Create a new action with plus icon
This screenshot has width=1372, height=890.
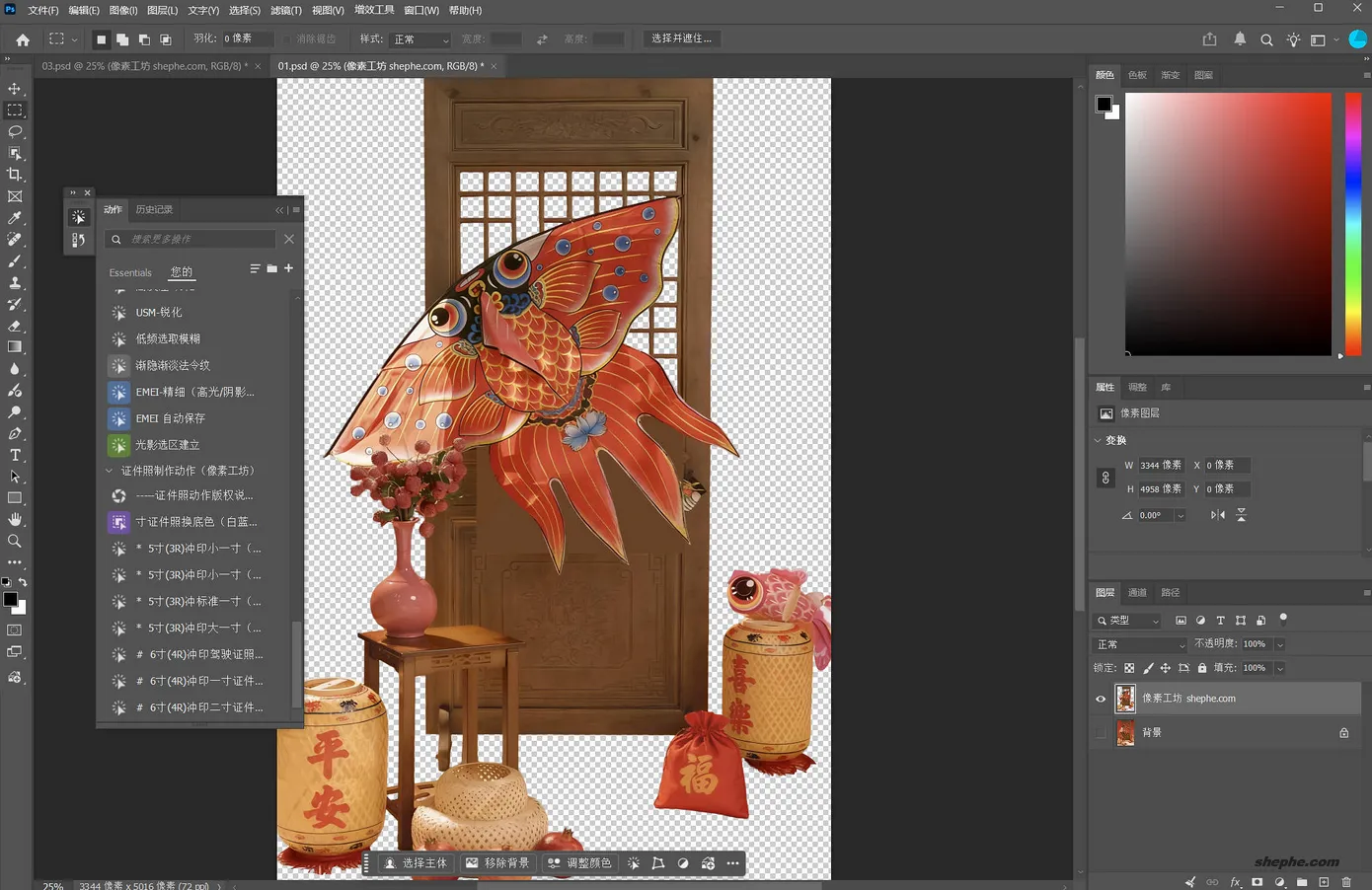(288, 268)
